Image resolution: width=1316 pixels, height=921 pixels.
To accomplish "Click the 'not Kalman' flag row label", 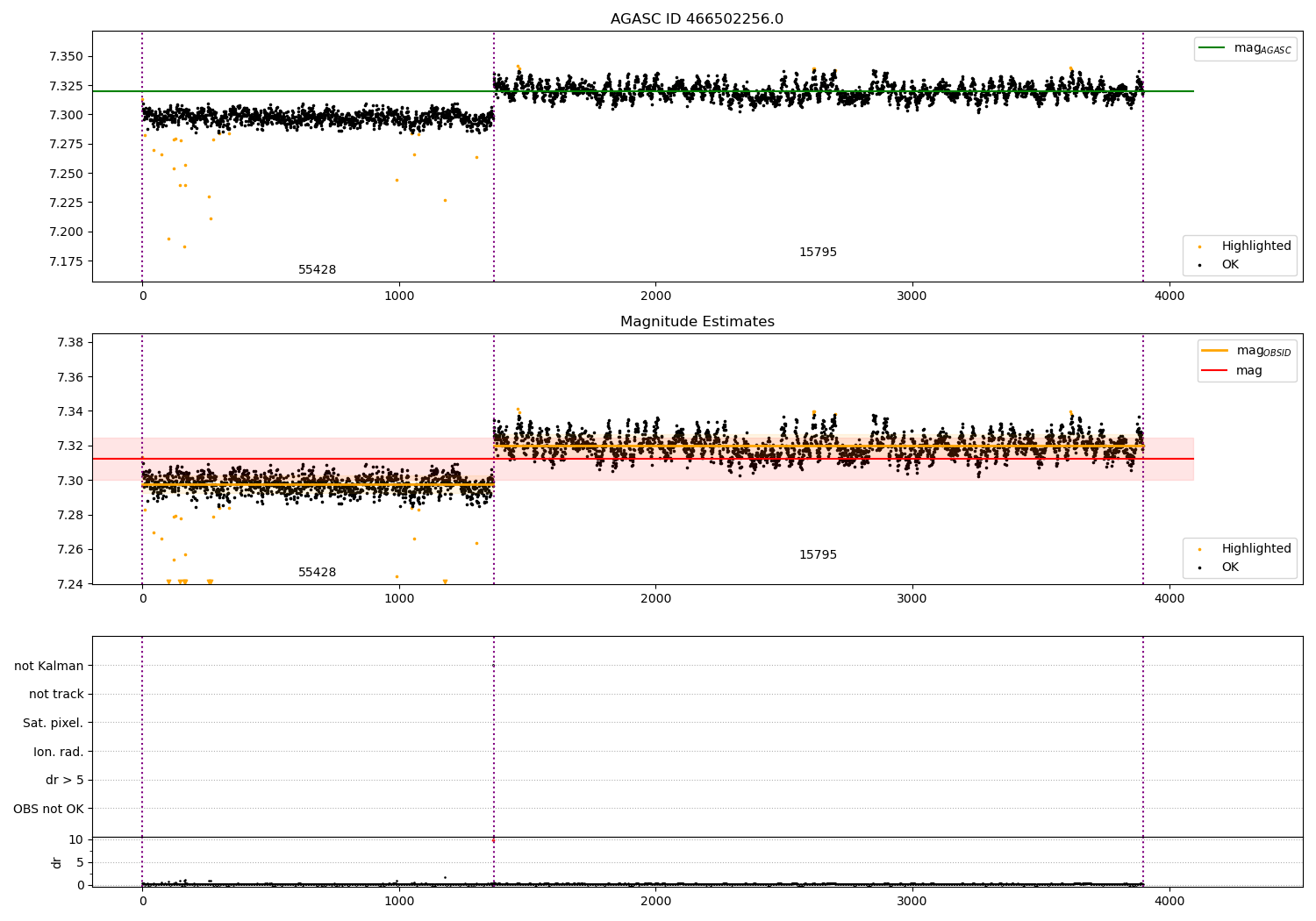I will (49, 666).
